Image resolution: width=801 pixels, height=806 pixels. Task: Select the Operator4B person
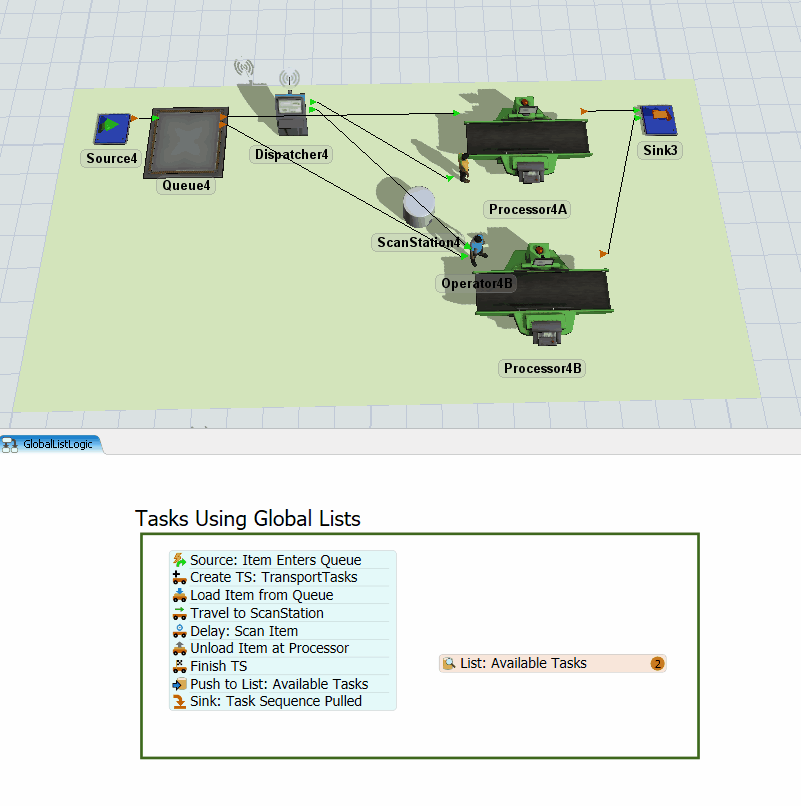tap(478, 248)
